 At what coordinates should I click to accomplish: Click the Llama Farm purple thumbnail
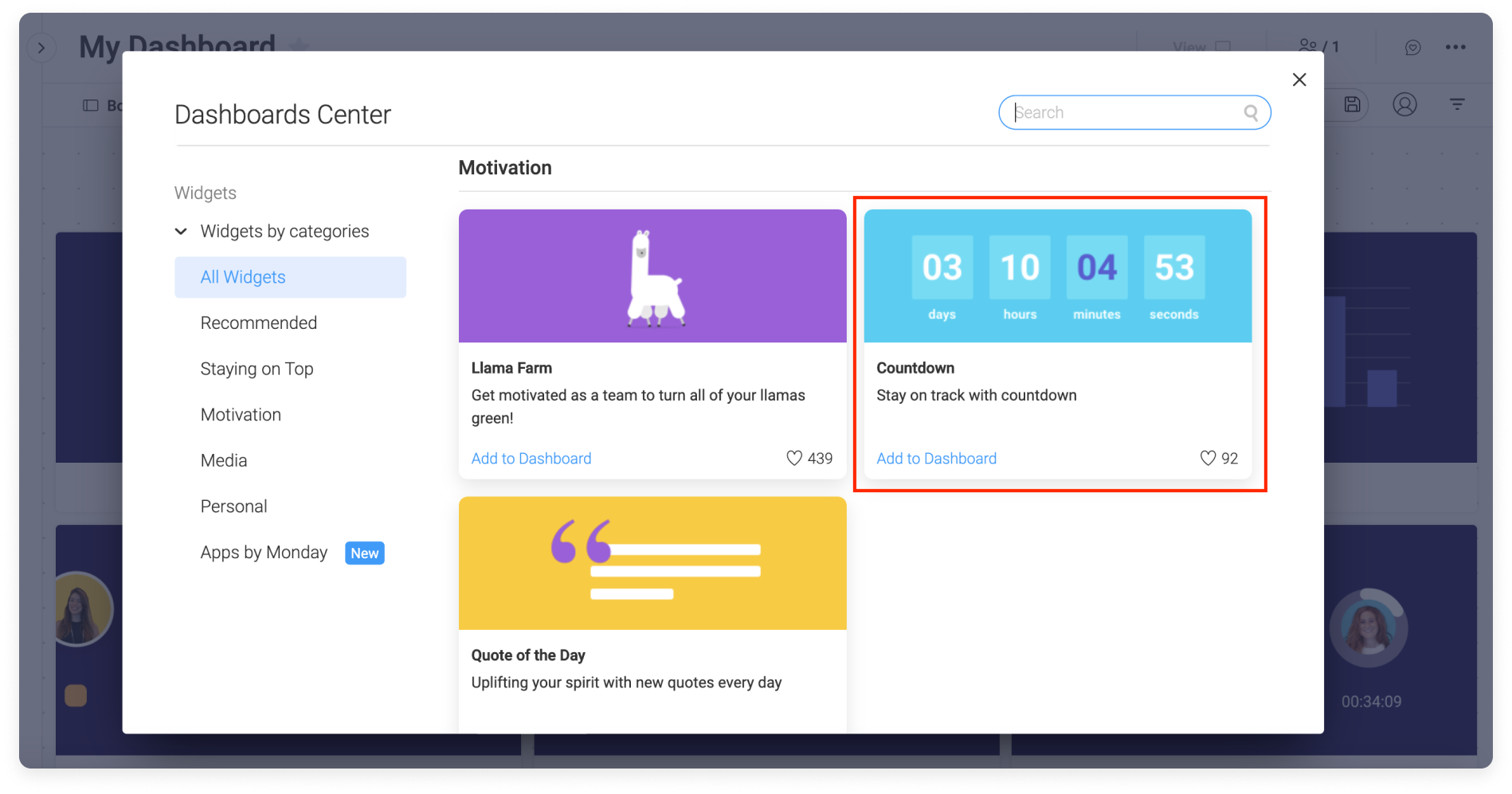652,276
